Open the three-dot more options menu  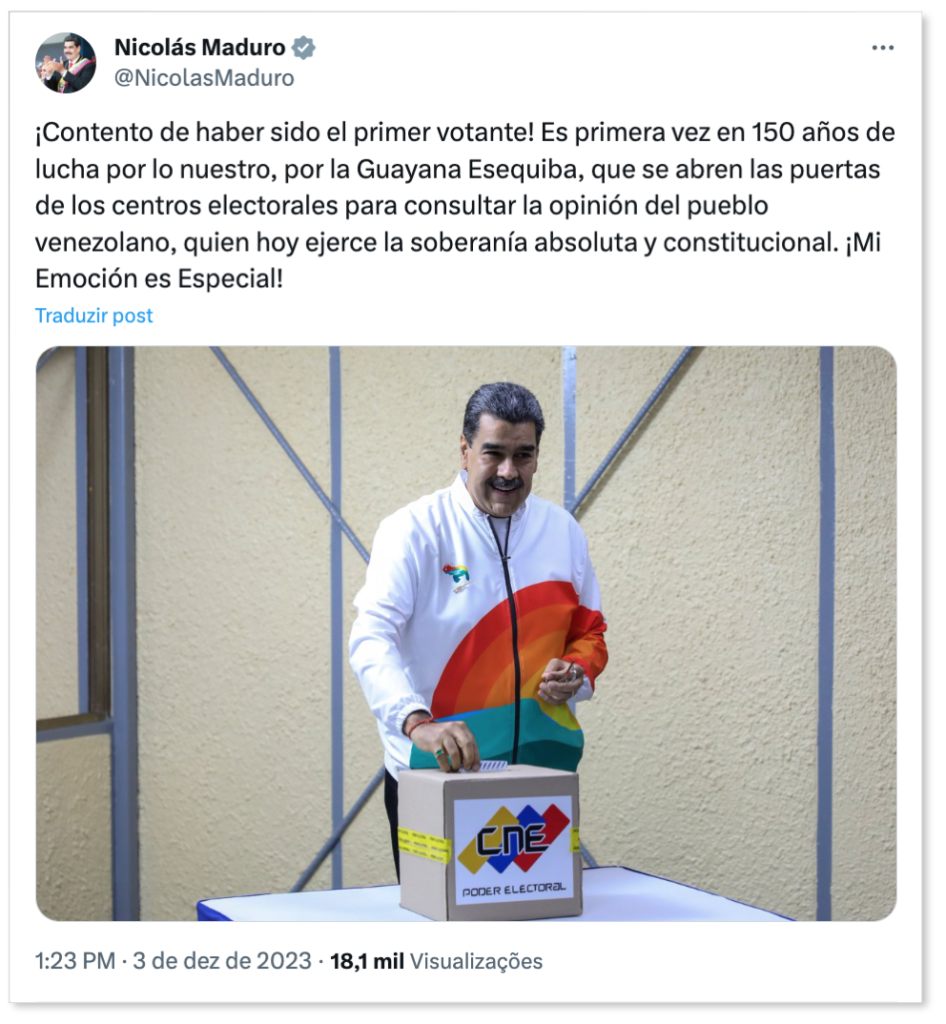point(882,48)
